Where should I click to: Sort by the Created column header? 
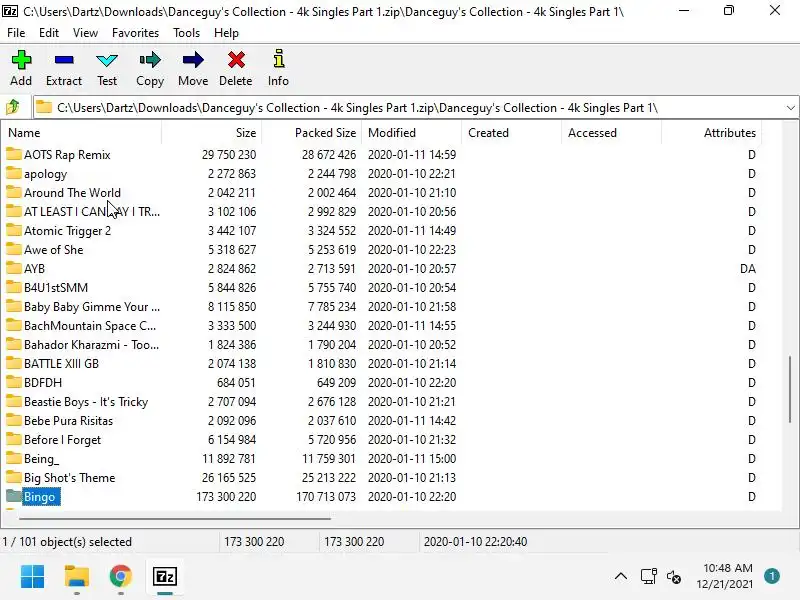[x=511, y=133]
